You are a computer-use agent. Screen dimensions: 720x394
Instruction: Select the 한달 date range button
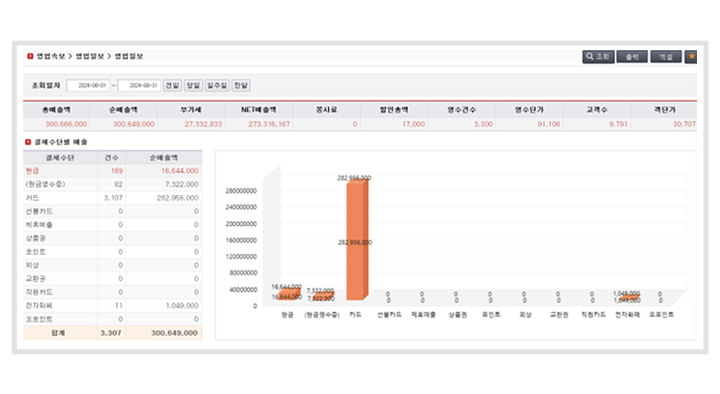(241, 85)
